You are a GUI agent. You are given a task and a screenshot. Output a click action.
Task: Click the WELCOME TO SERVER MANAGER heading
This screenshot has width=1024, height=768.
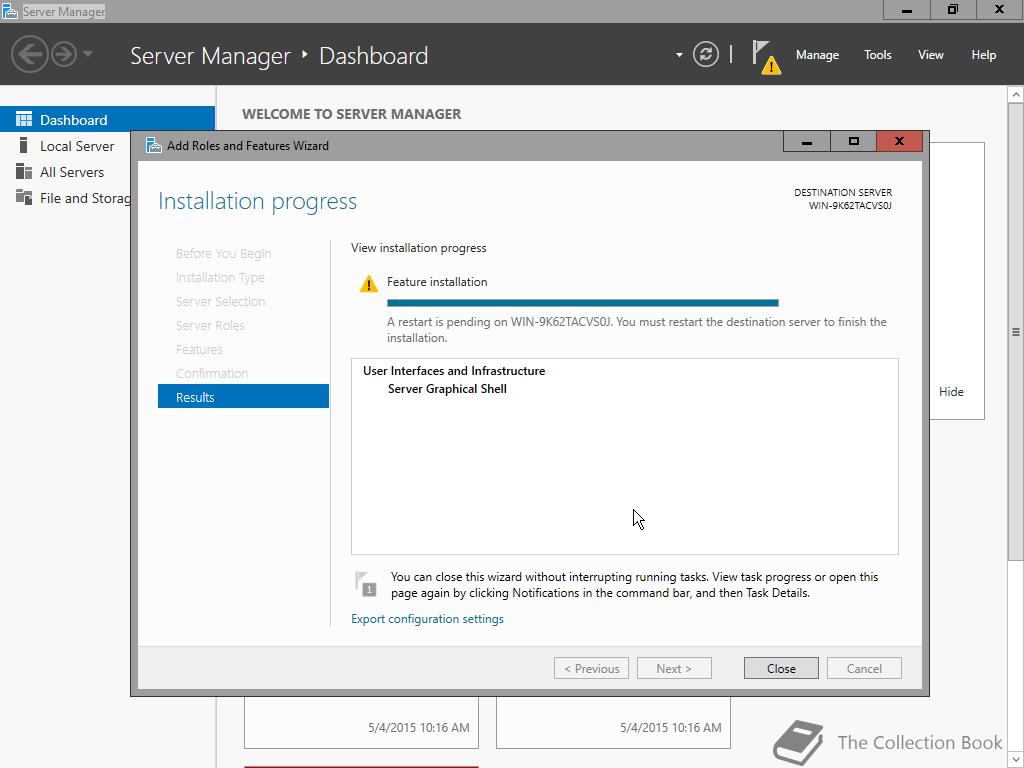(351, 114)
